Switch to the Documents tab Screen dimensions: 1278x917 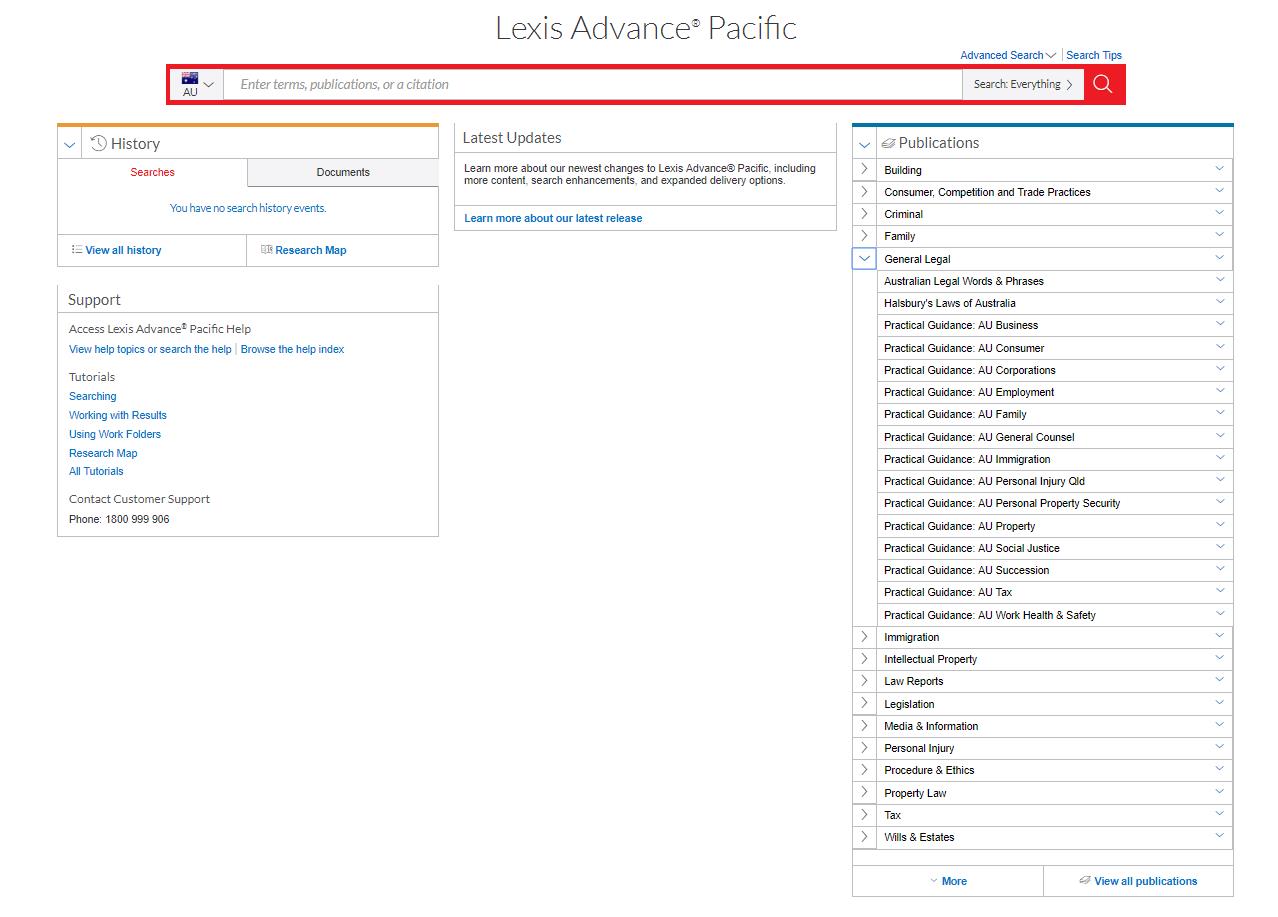(342, 172)
